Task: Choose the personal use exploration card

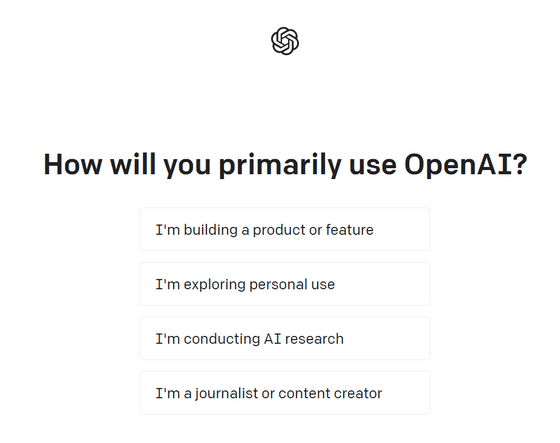Action: coord(285,284)
